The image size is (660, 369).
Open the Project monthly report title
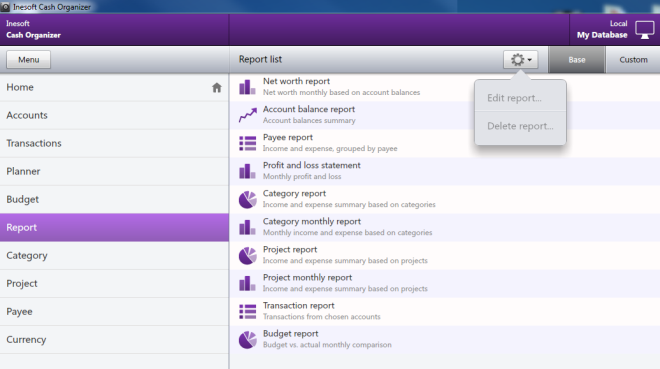[x=308, y=278]
